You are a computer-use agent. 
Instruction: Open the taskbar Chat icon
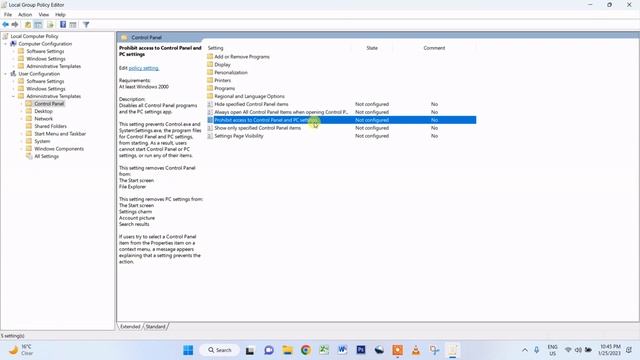269,350
